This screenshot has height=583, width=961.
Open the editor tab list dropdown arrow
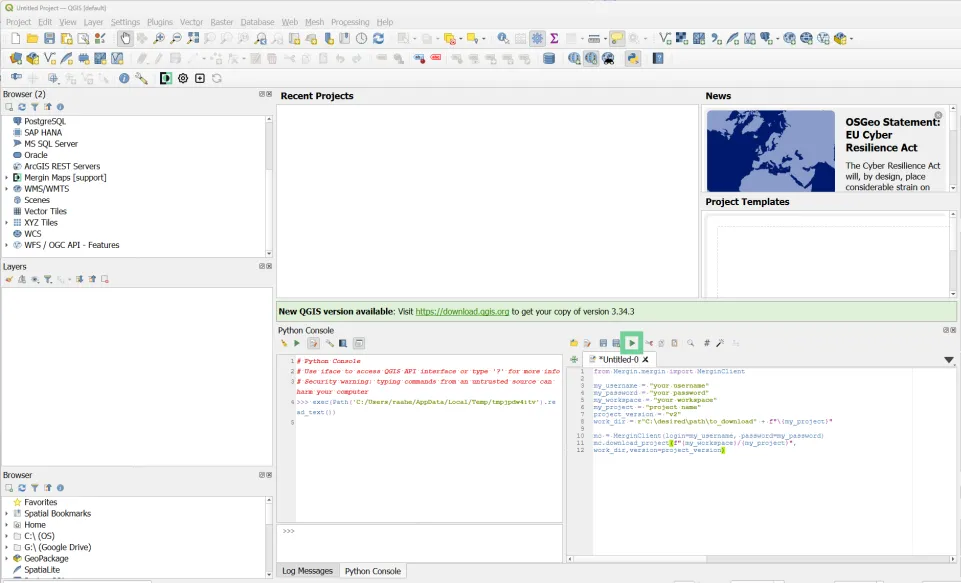949,360
